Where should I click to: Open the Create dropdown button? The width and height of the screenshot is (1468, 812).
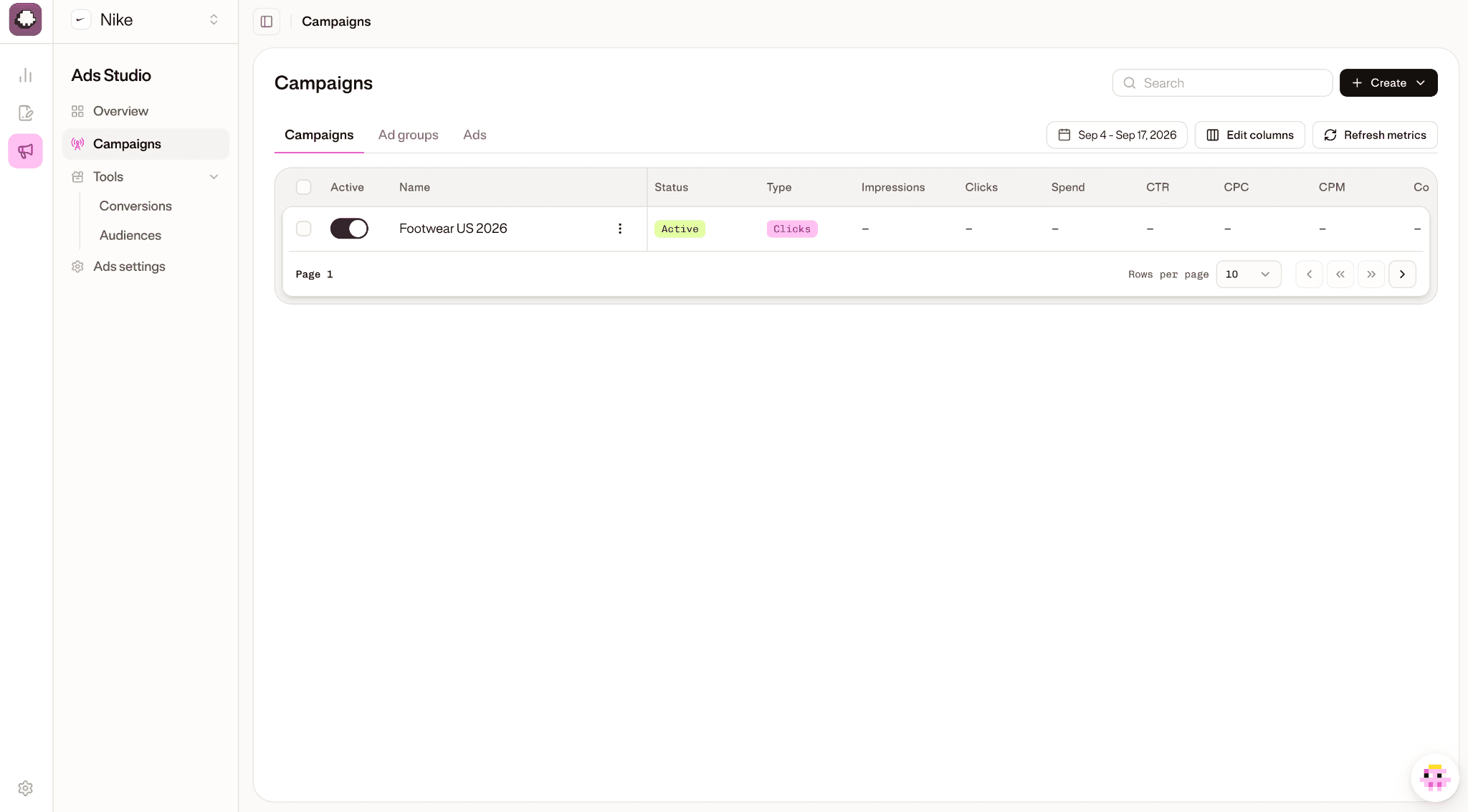[x=1388, y=83]
